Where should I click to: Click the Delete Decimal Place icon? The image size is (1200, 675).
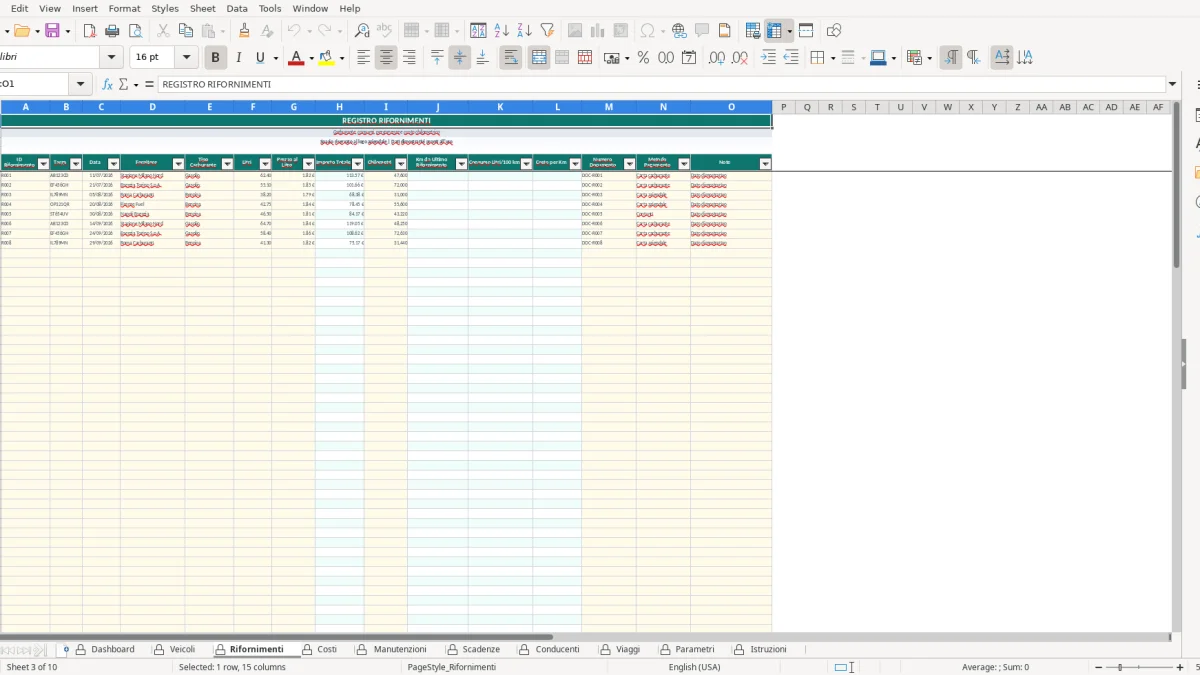(x=740, y=58)
